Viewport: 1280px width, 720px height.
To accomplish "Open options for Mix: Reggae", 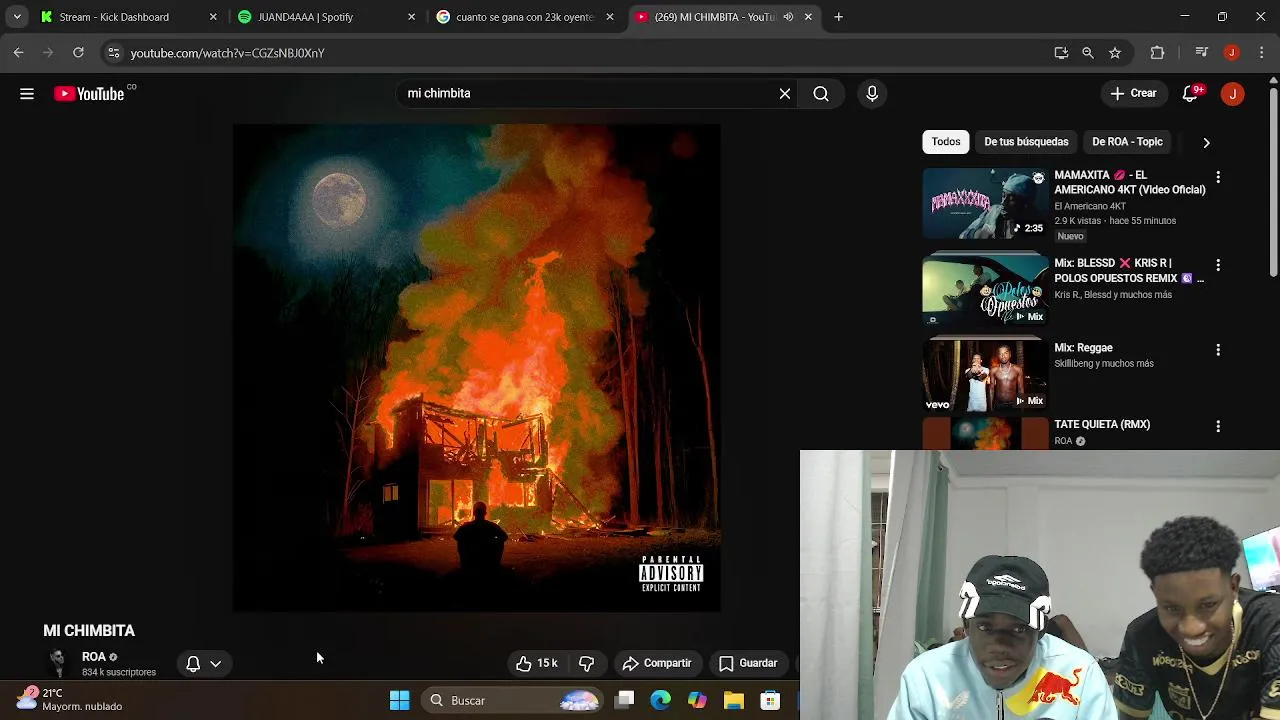I will 1218,350.
